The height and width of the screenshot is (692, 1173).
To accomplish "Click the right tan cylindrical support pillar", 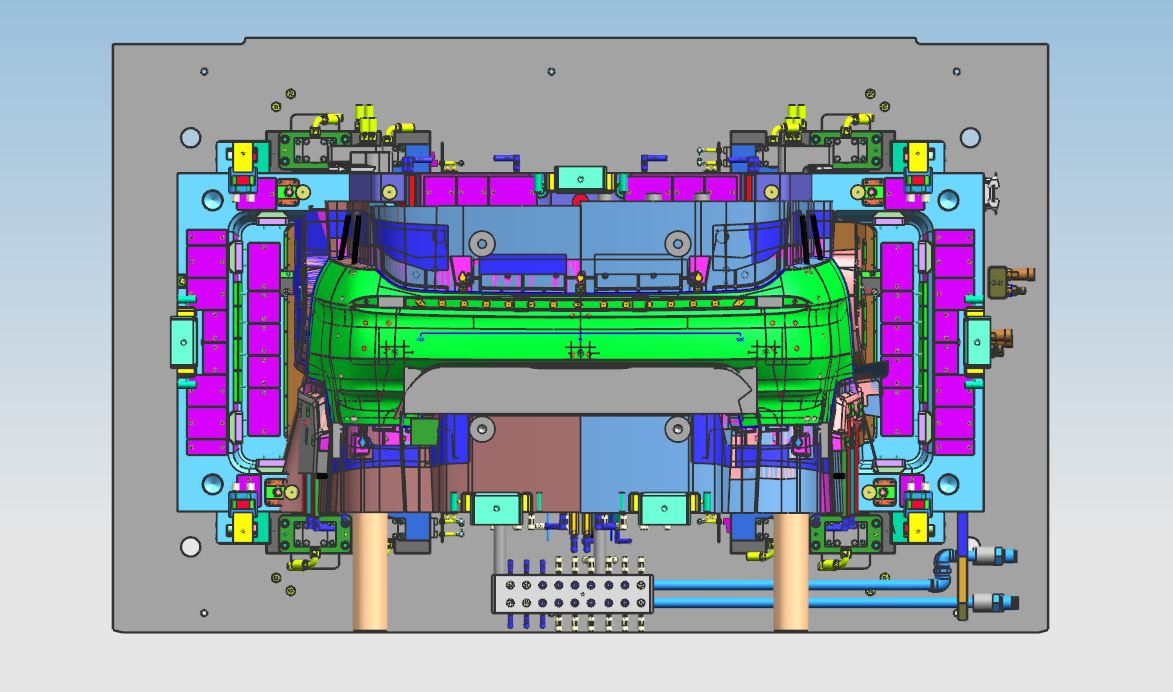I will tap(791, 572).
